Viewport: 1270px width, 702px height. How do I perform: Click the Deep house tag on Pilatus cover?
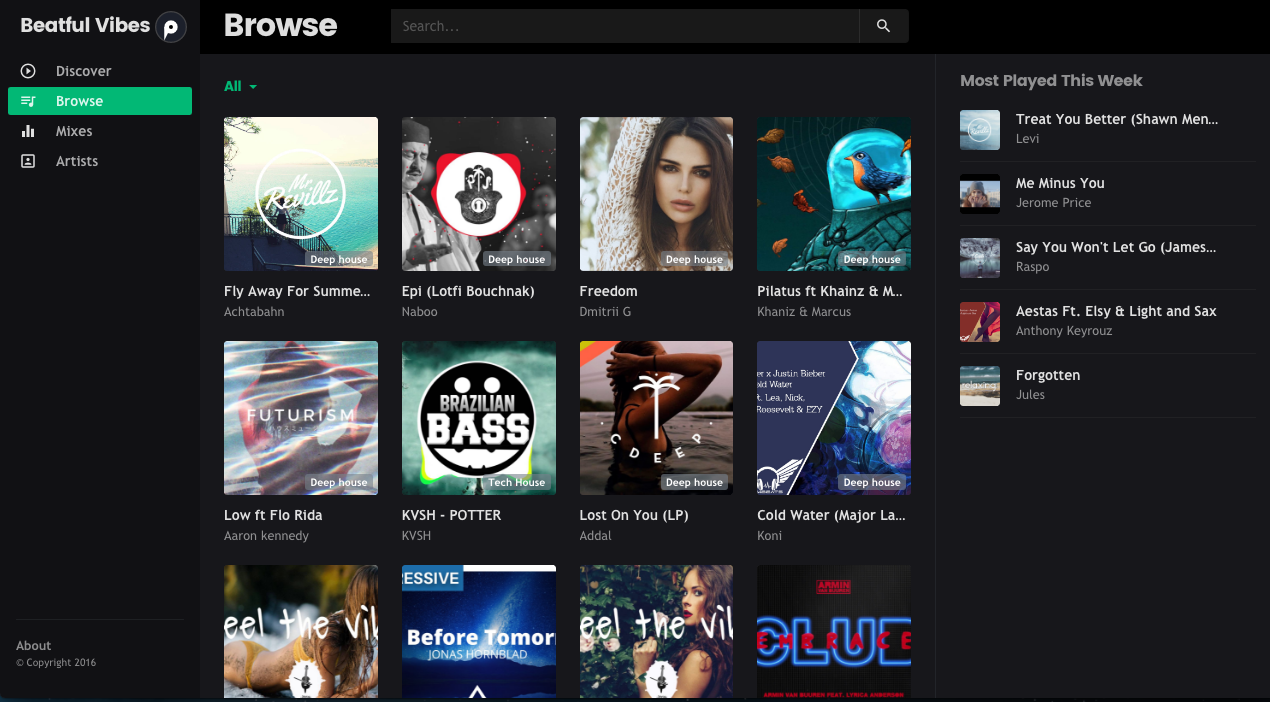coord(872,260)
